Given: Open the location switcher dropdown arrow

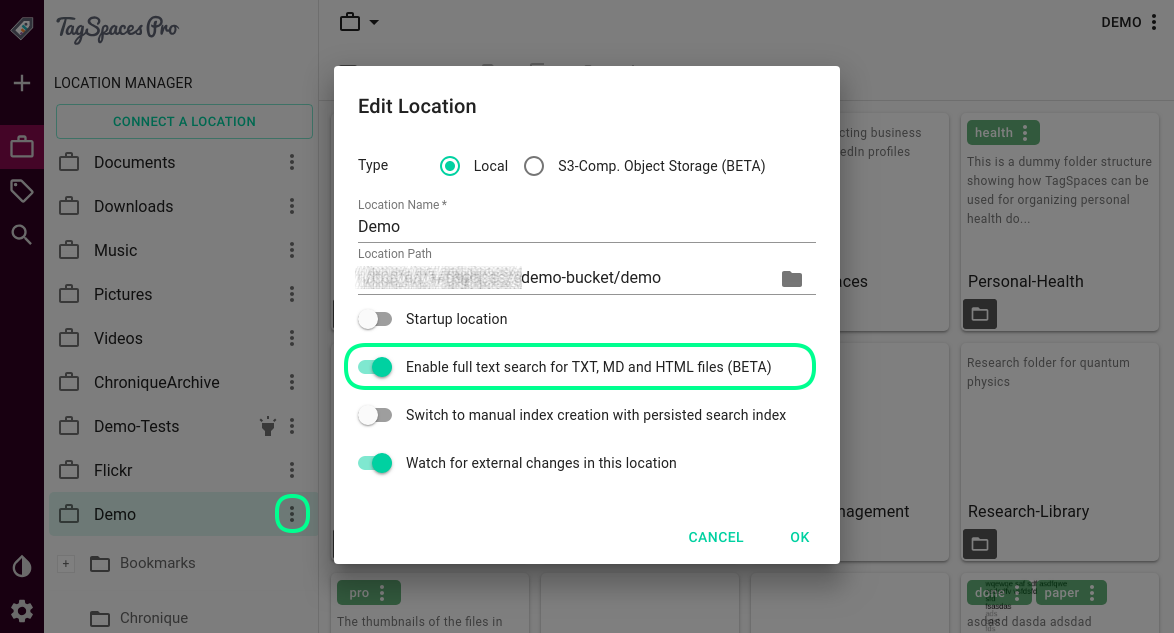Looking at the screenshot, I should [374, 22].
